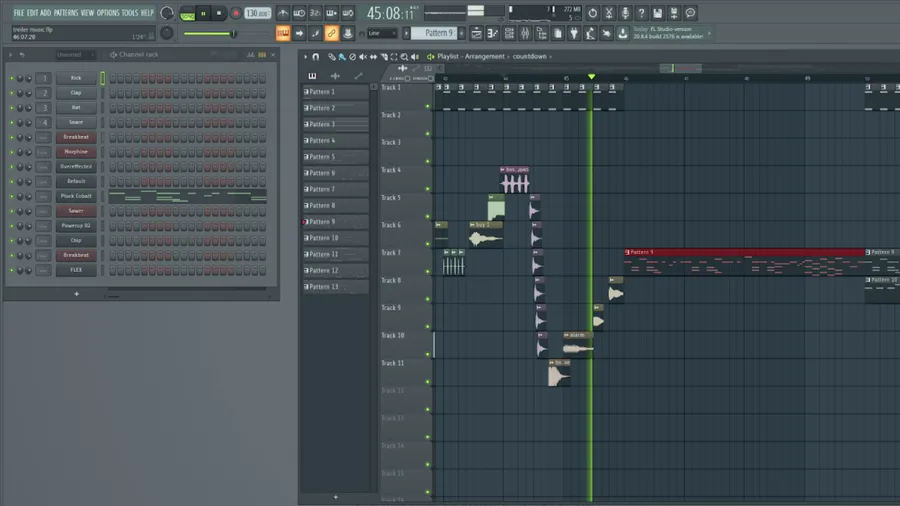Click the main pitch knob
The width and height of the screenshot is (900, 506).
click(x=166, y=33)
